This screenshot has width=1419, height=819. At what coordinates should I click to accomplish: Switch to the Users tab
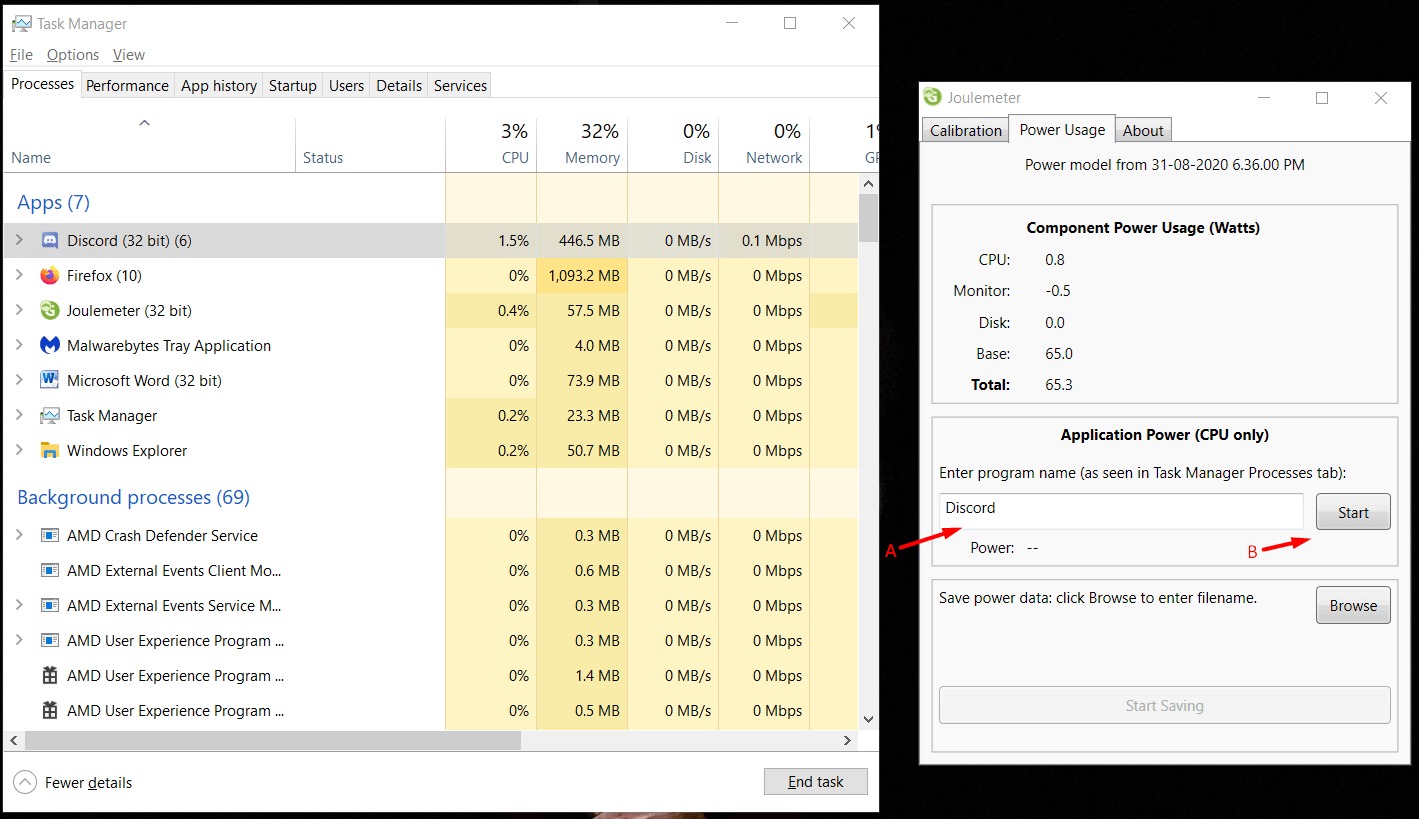(346, 86)
